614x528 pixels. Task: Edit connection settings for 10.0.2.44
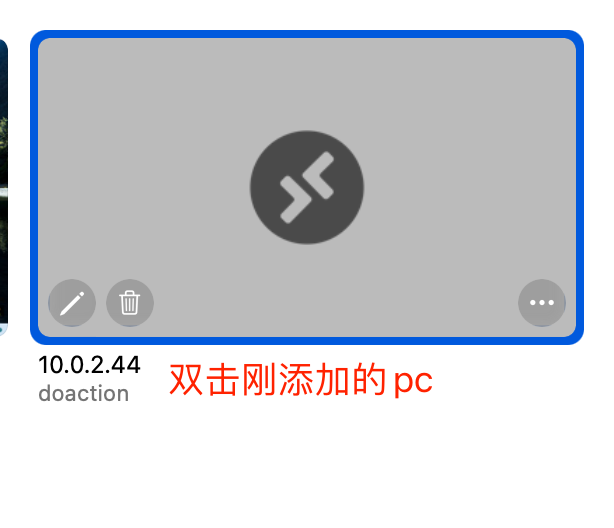[72, 302]
